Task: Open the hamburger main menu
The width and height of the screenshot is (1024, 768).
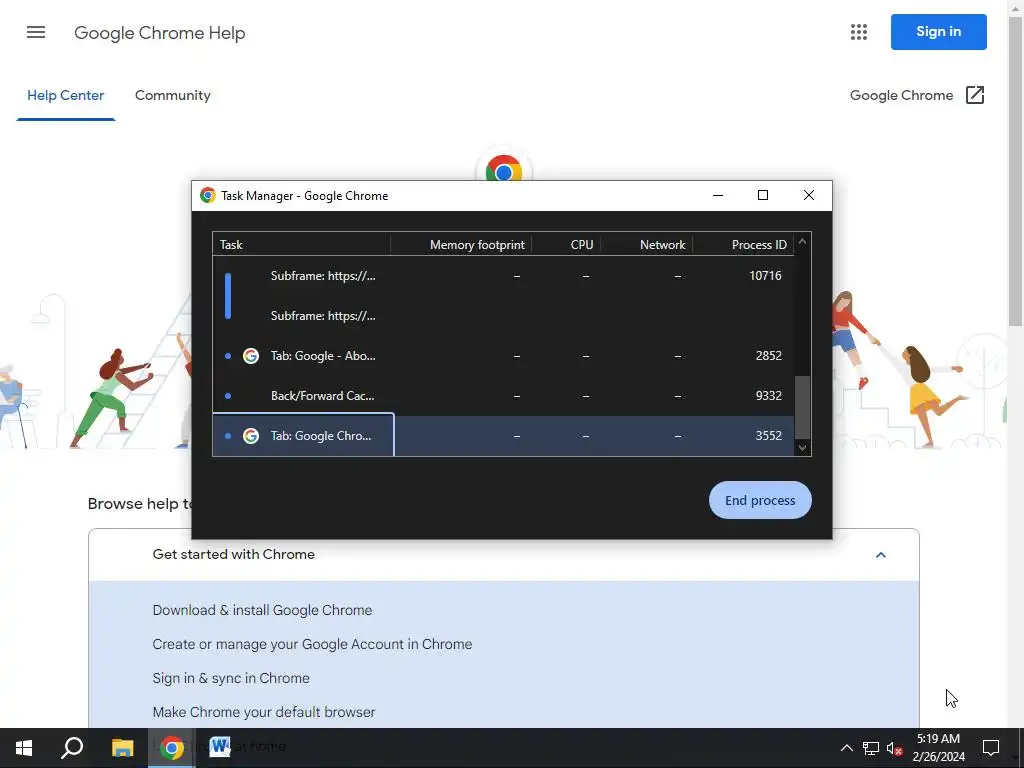Action: pyautogui.click(x=36, y=32)
